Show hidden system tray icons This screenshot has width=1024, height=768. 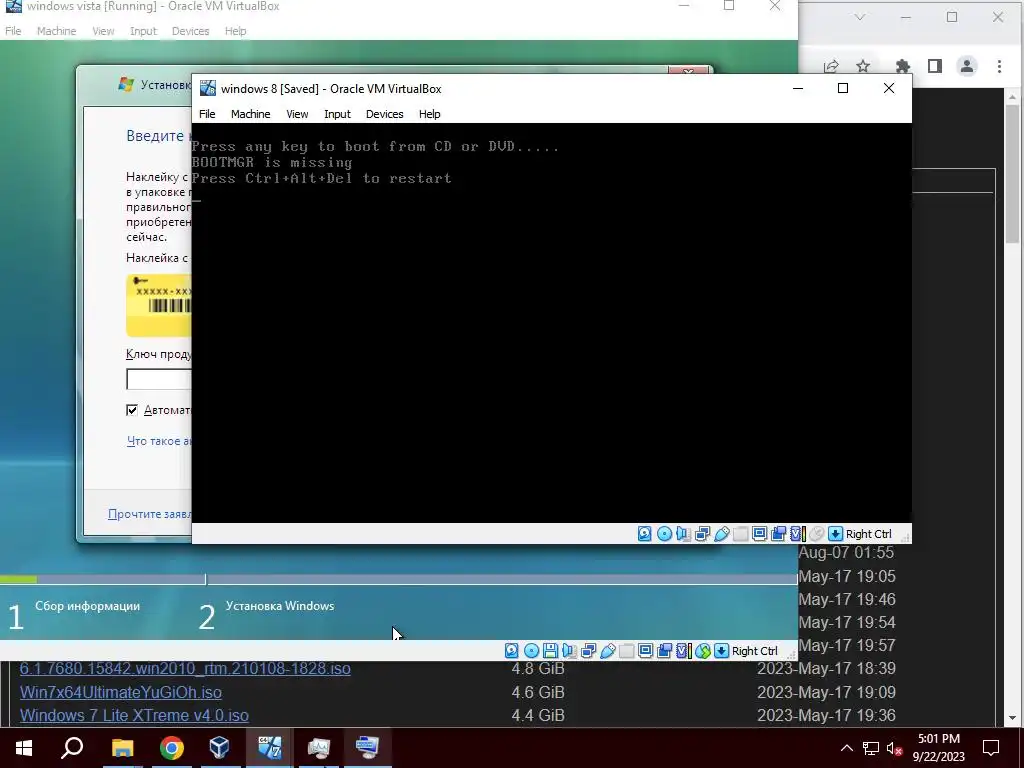(846, 748)
